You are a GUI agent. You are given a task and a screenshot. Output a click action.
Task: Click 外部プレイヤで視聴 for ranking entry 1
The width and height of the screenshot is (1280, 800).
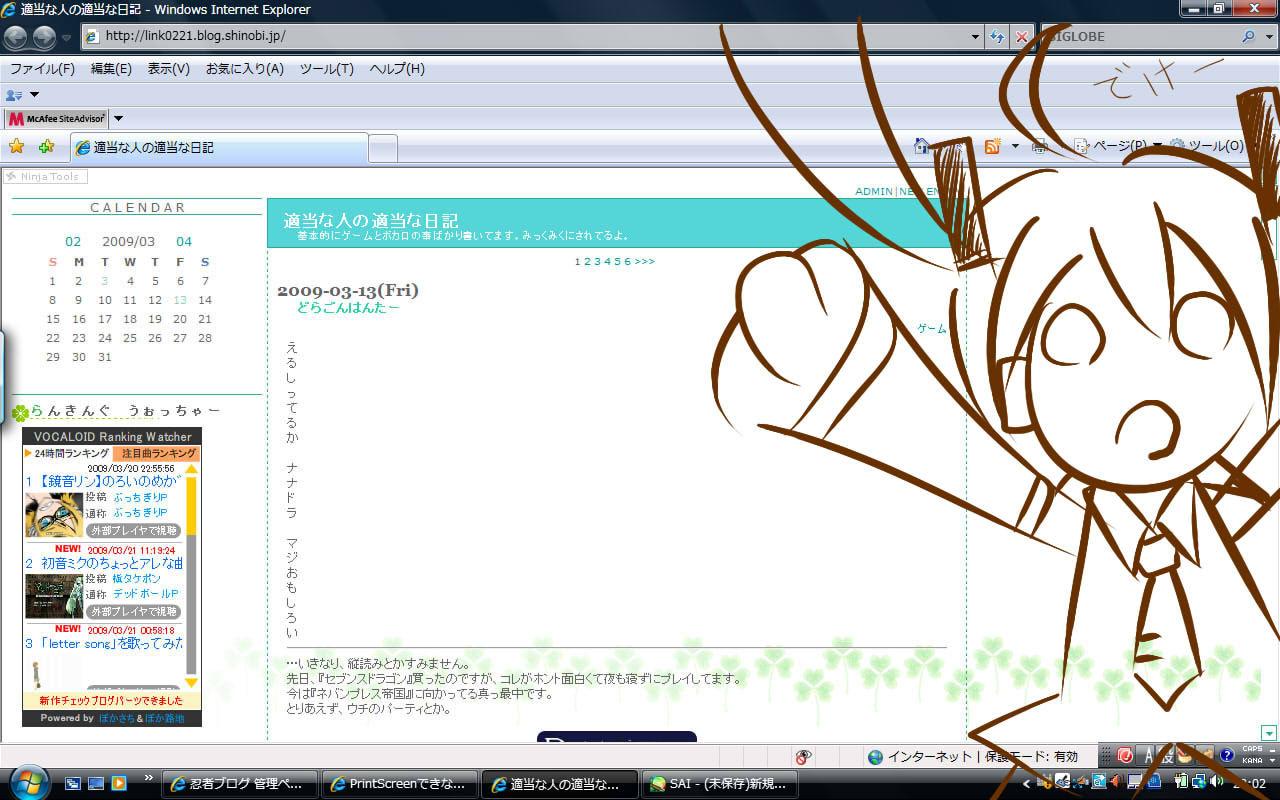(x=133, y=531)
